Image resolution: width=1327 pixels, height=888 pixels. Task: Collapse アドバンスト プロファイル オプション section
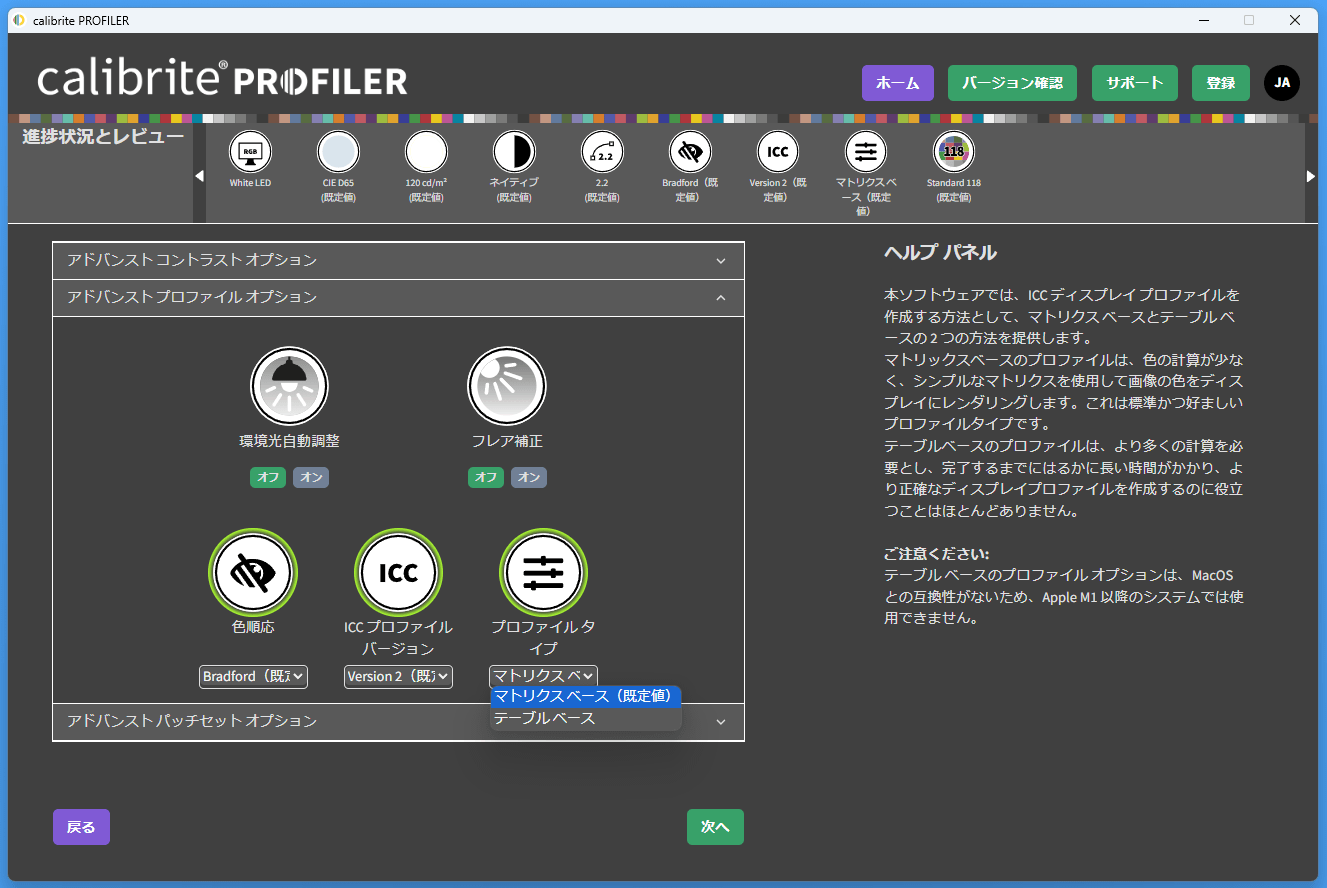pyautogui.click(x=398, y=297)
